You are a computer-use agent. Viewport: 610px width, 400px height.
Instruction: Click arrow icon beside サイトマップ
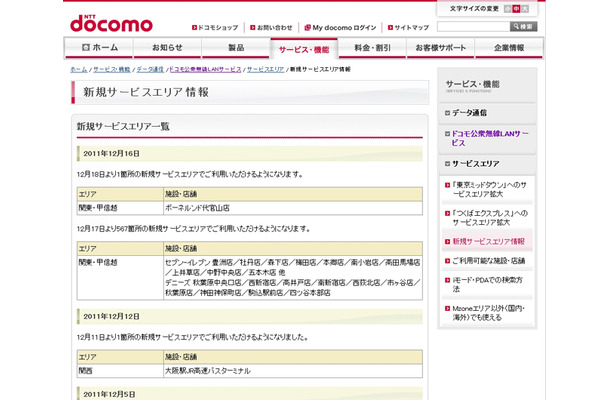pyautogui.click(x=391, y=28)
